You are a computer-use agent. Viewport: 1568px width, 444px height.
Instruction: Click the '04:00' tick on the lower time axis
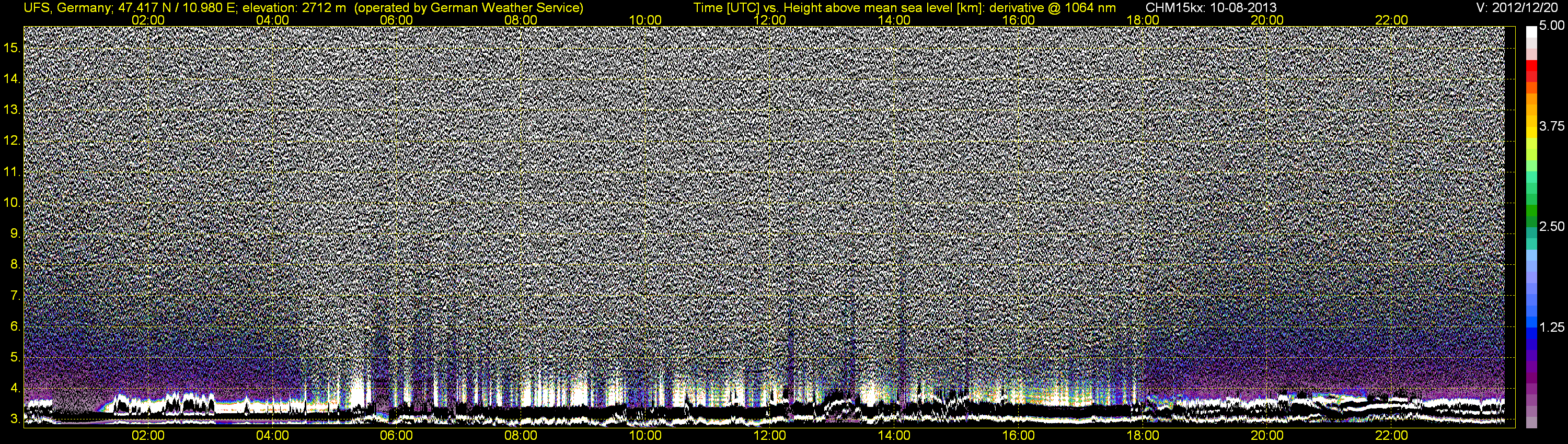[272, 436]
